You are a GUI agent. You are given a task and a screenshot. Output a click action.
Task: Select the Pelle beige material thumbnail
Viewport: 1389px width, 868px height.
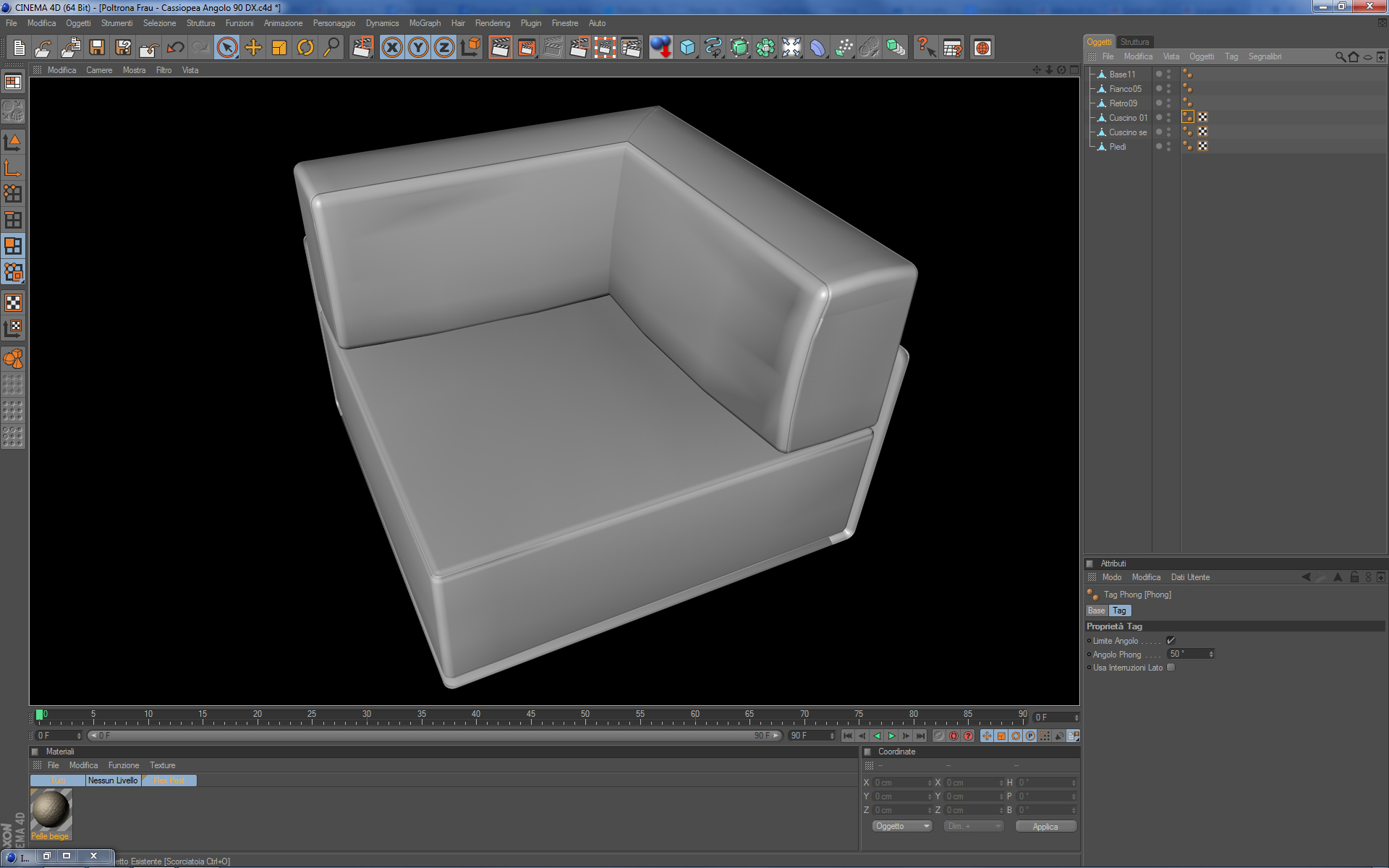click(x=51, y=809)
